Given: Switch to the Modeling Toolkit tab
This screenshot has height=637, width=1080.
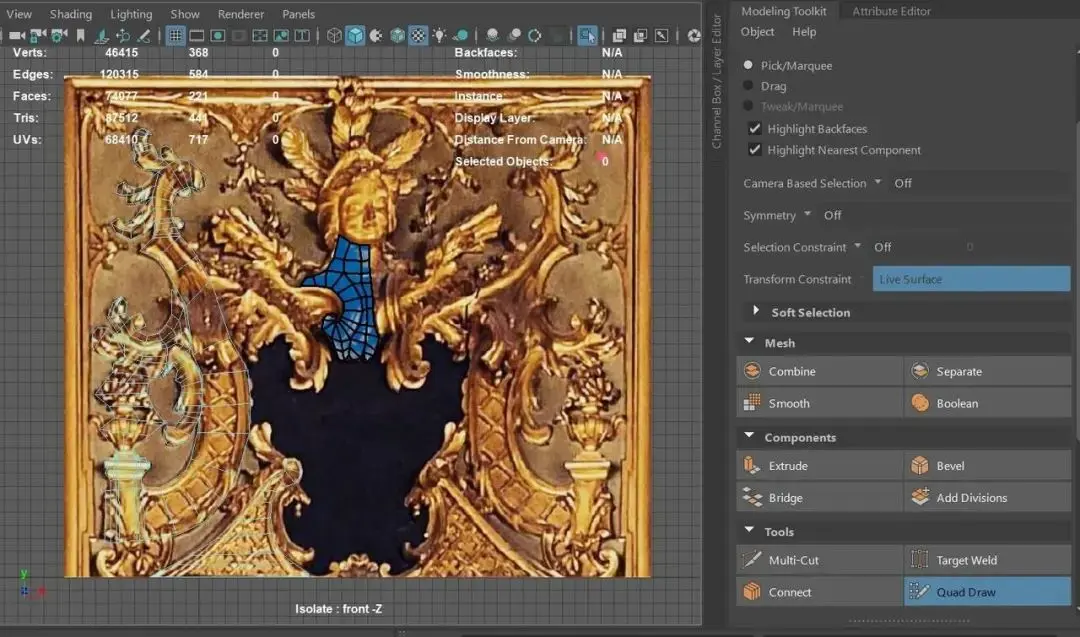Looking at the screenshot, I should pyautogui.click(x=784, y=11).
